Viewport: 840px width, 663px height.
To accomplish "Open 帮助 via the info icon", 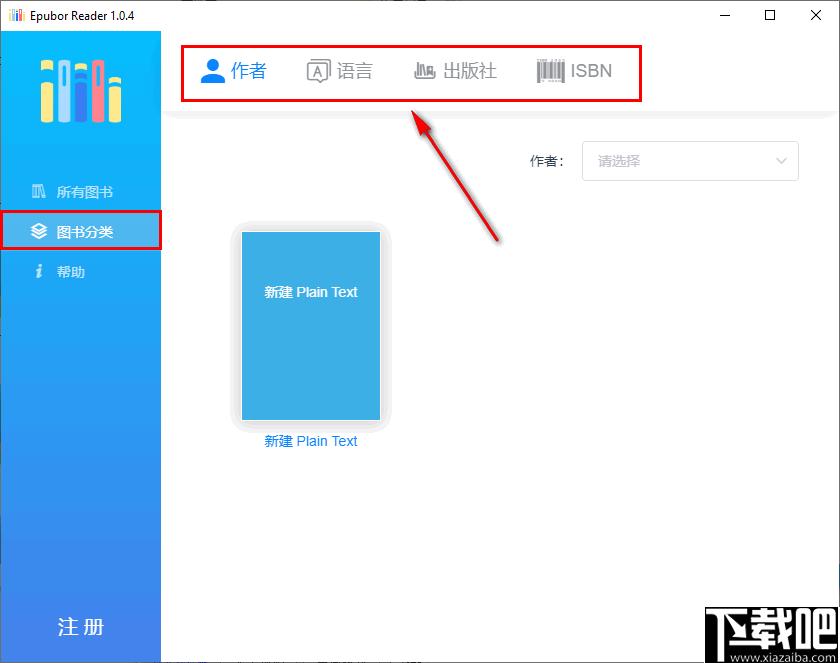I will click(x=39, y=272).
